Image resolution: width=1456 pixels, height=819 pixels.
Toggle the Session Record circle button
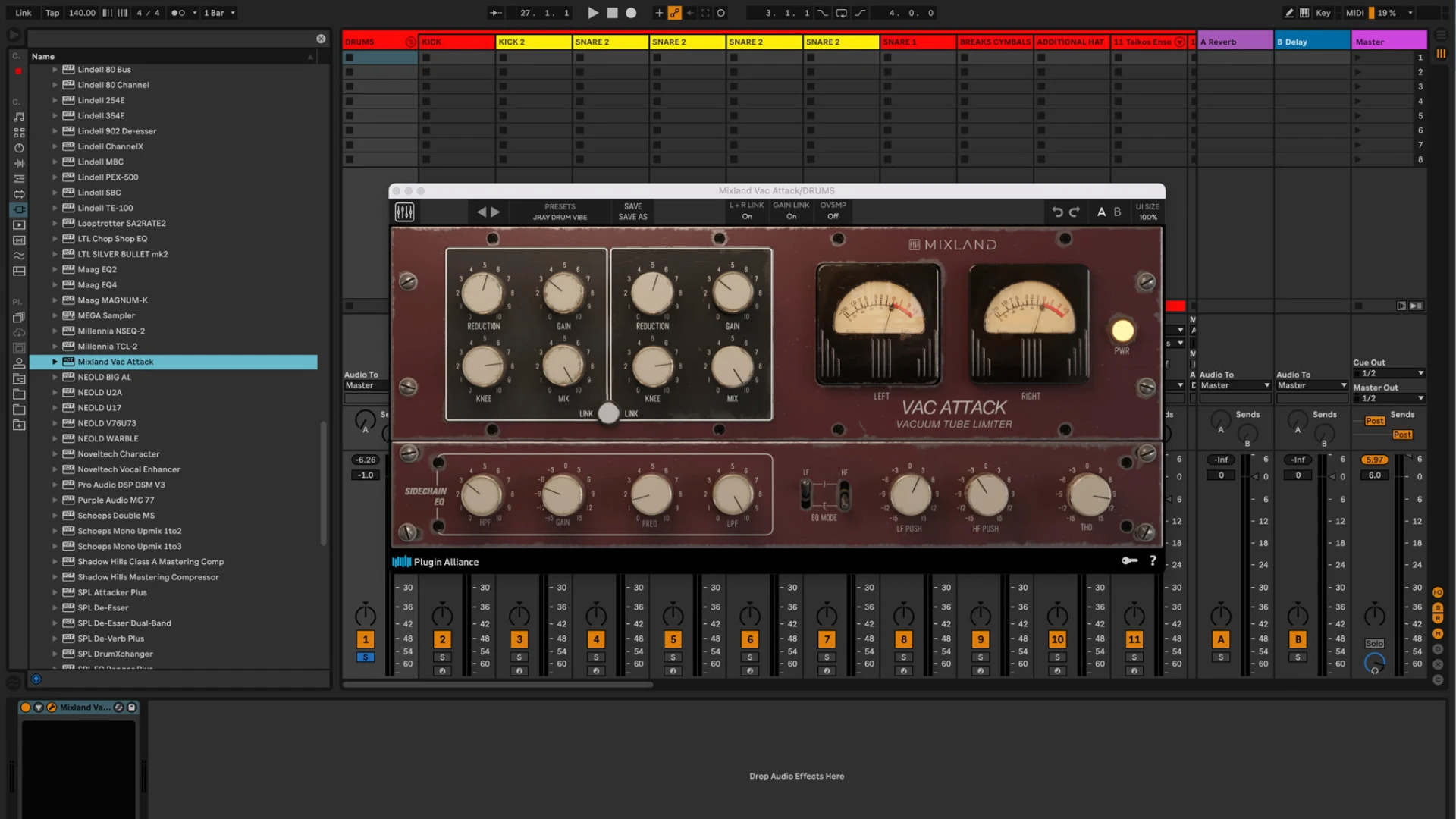point(721,13)
